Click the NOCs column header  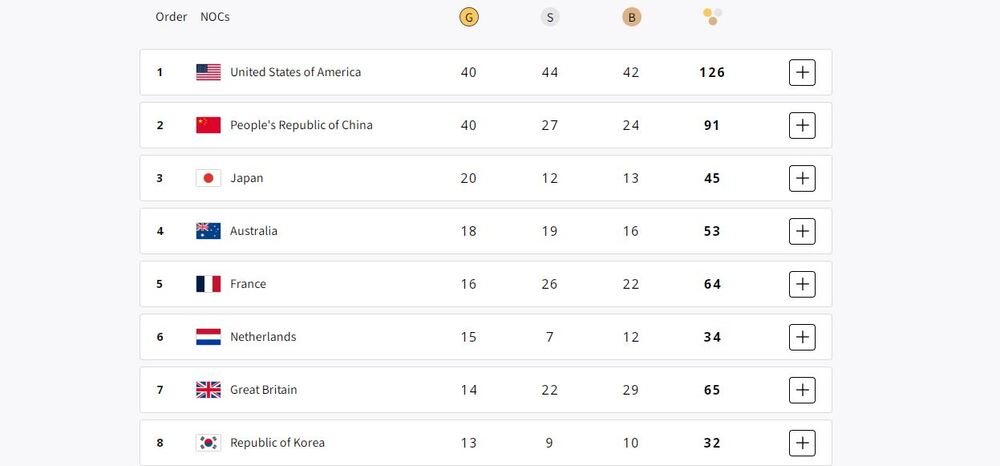tap(215, 17)
